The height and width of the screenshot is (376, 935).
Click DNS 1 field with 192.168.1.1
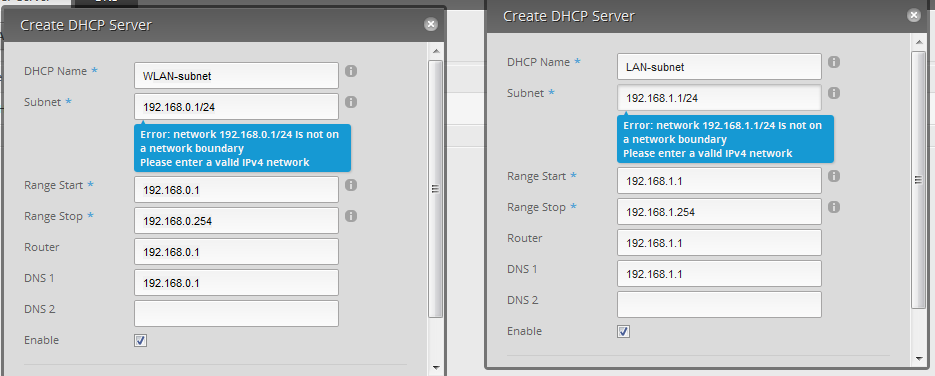[x=720, y=274]
